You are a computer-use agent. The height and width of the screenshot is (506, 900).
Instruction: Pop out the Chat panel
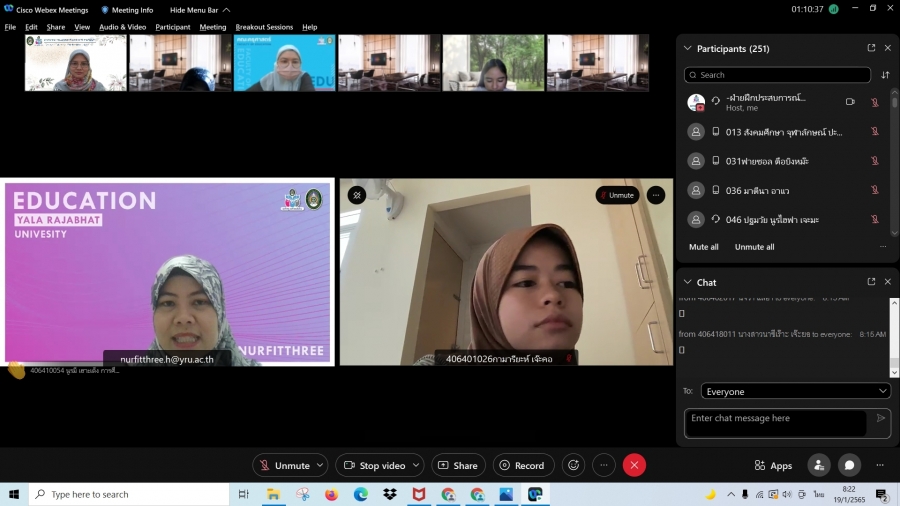pyautogui.click(x=871, y=282)
